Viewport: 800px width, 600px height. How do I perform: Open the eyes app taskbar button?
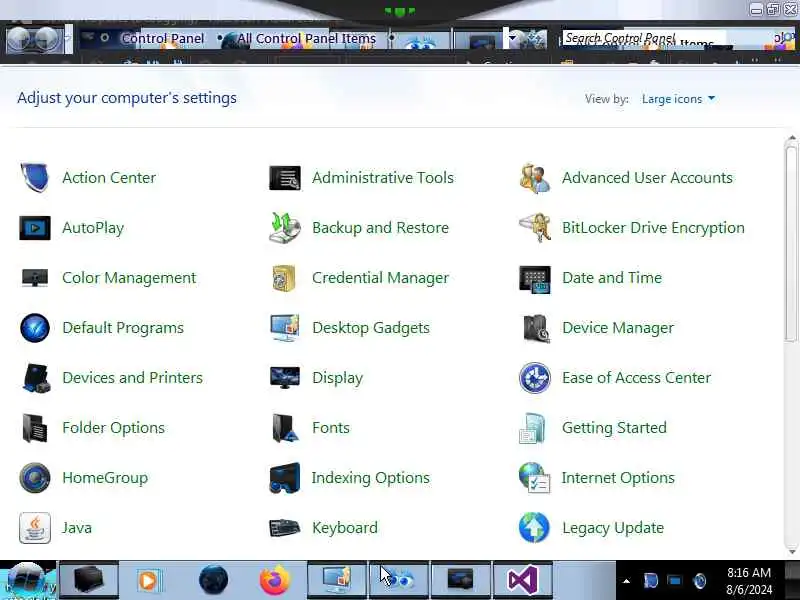[x=399, y=580]
